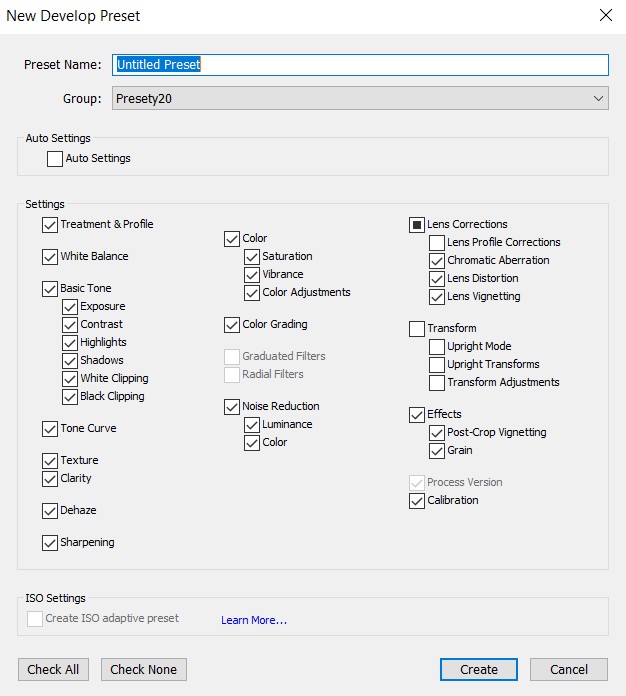This screenshot has height=696, width=626.
Task: Disable the Tone Curve checkbox
Action: coord(50,429)
